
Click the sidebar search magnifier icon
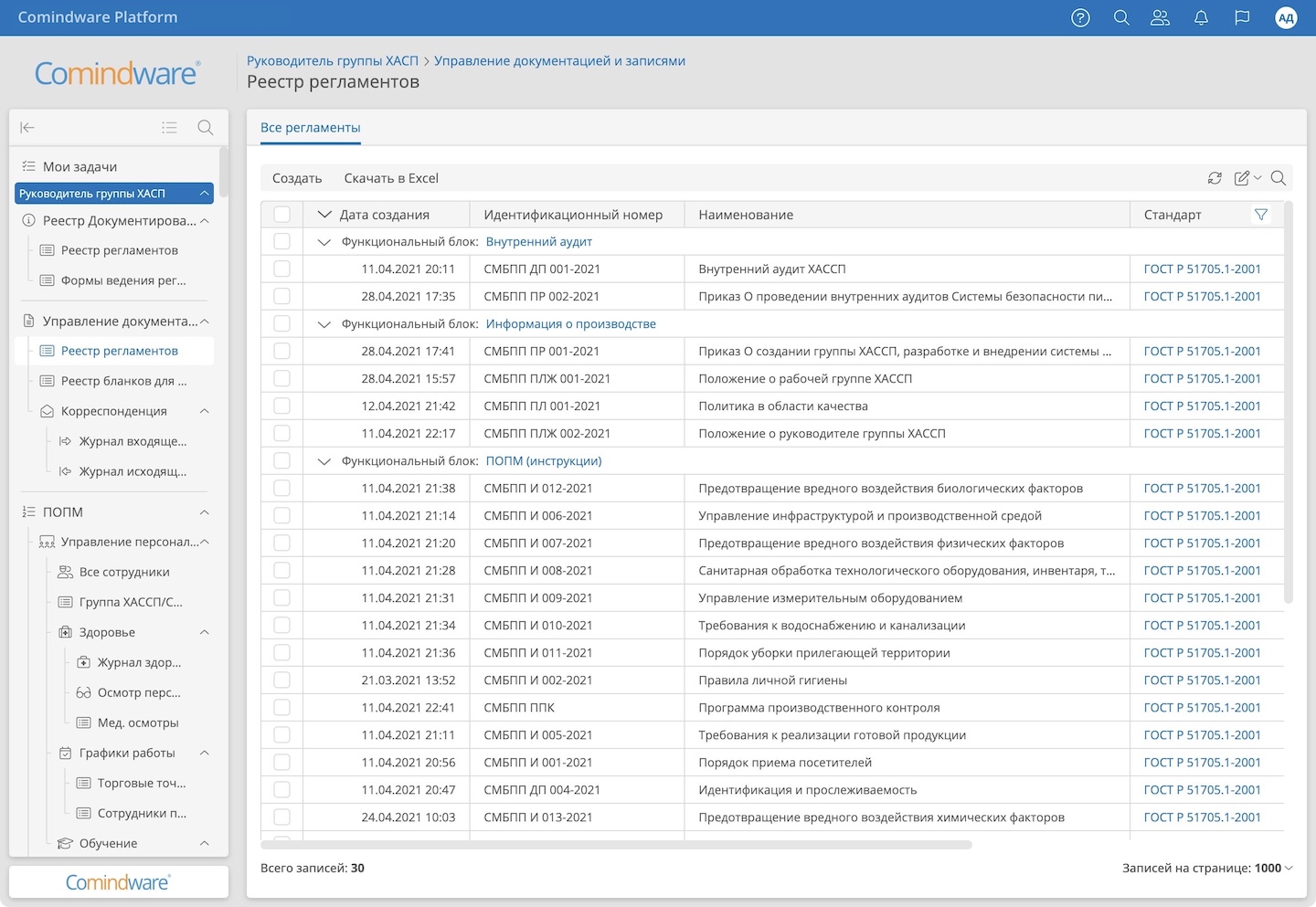(x=206, y=128)
